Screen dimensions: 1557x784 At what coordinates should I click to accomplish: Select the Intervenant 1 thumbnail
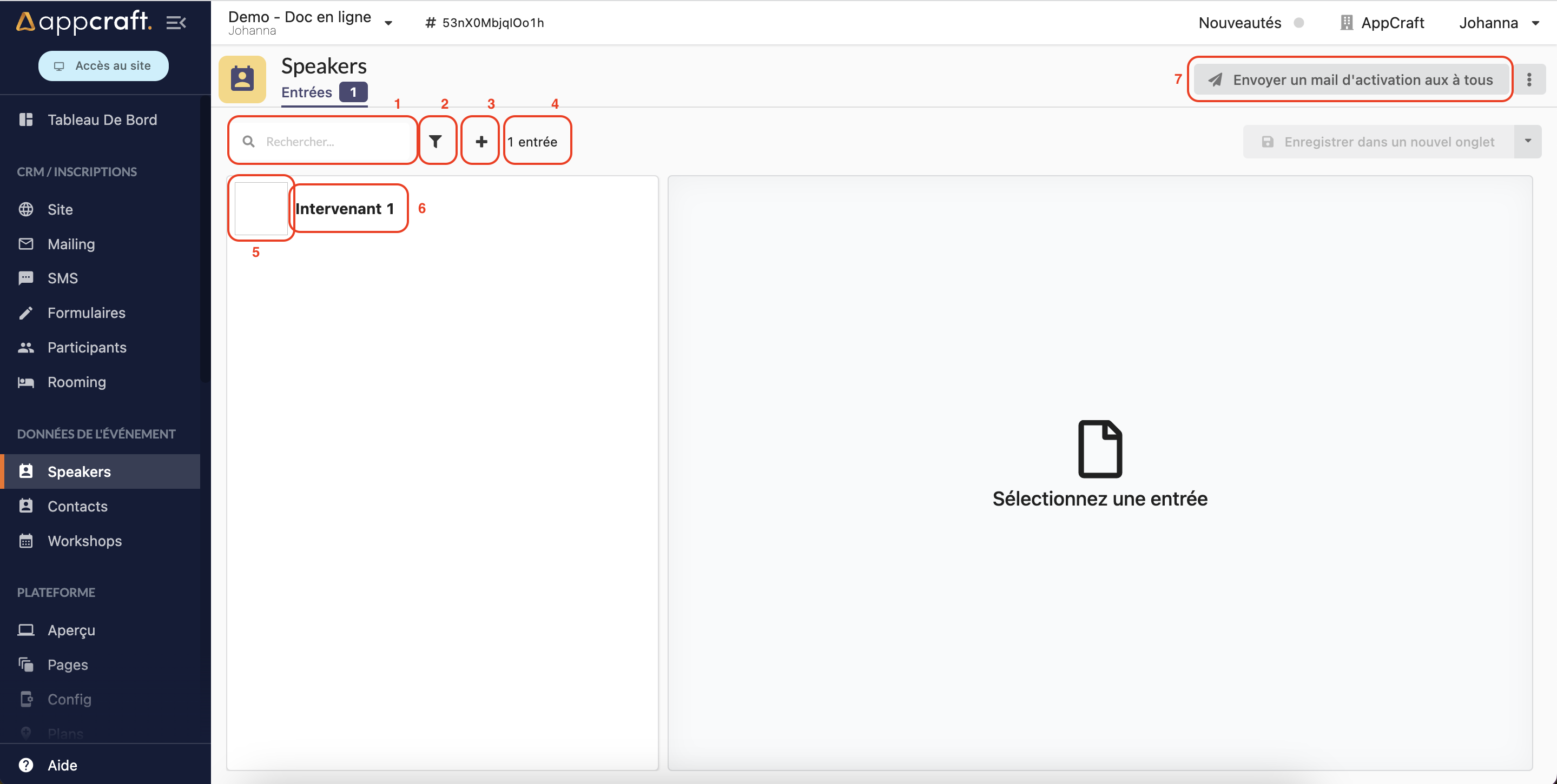[x=261, y=208]
